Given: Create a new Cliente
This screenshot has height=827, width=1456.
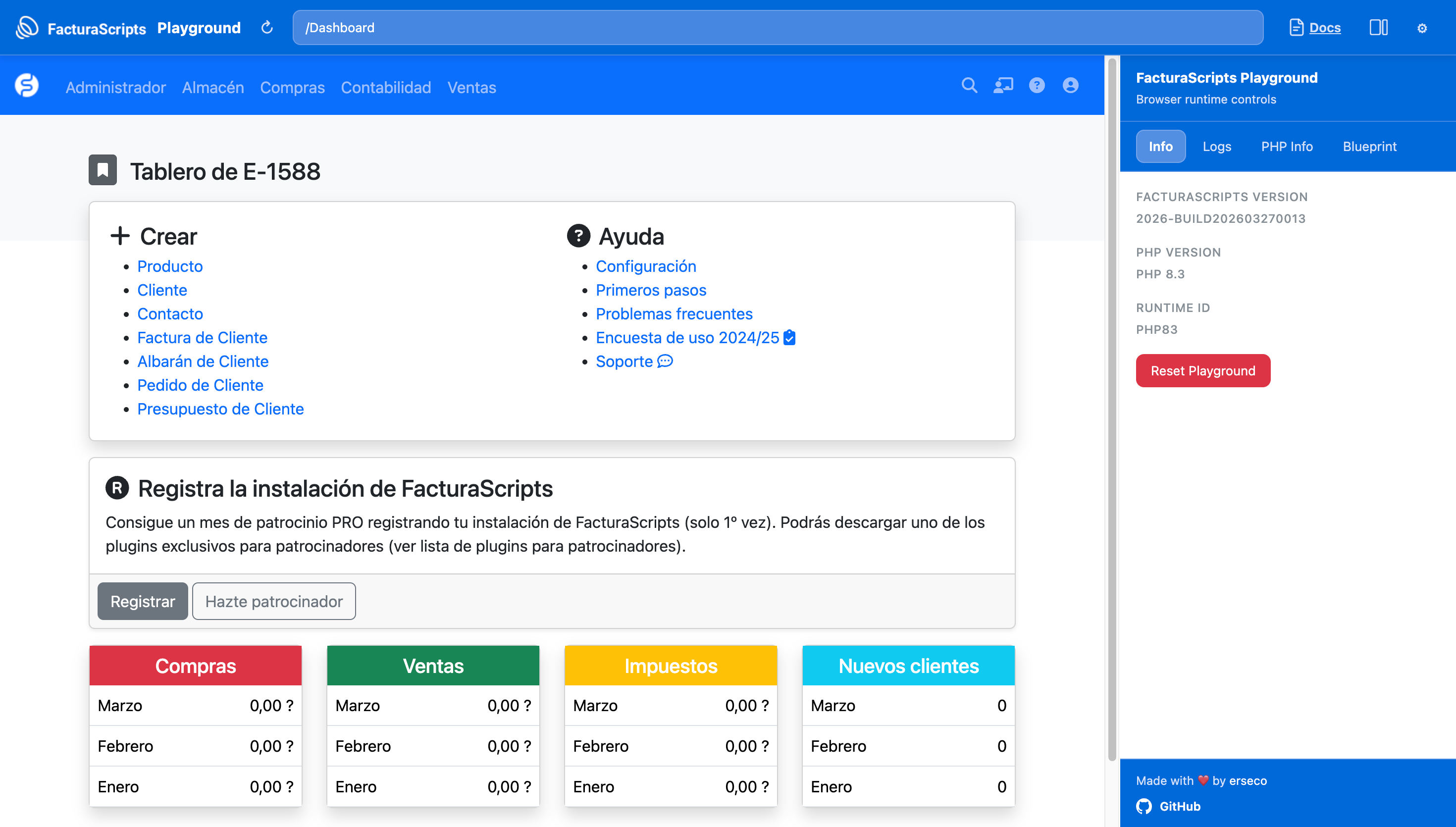Looking at the screenshot, I should pos(162,290).
